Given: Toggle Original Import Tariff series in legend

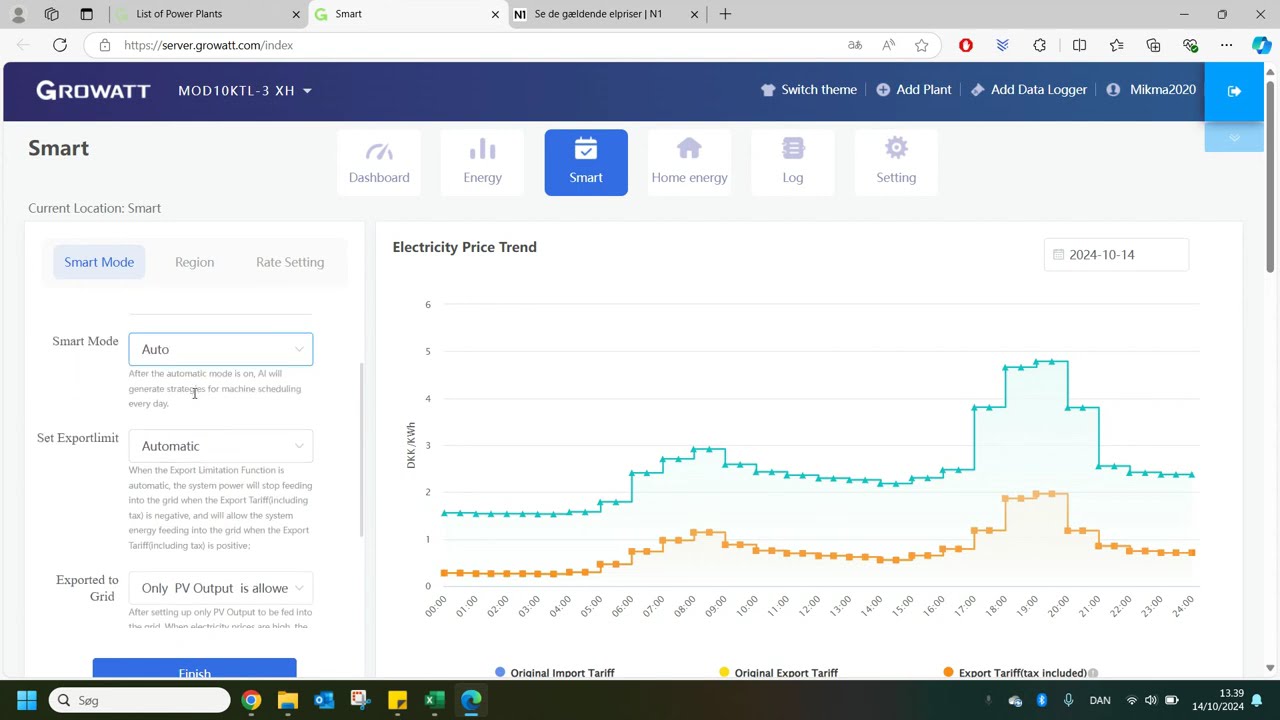Looking at the screenshot, I should 555,673.
